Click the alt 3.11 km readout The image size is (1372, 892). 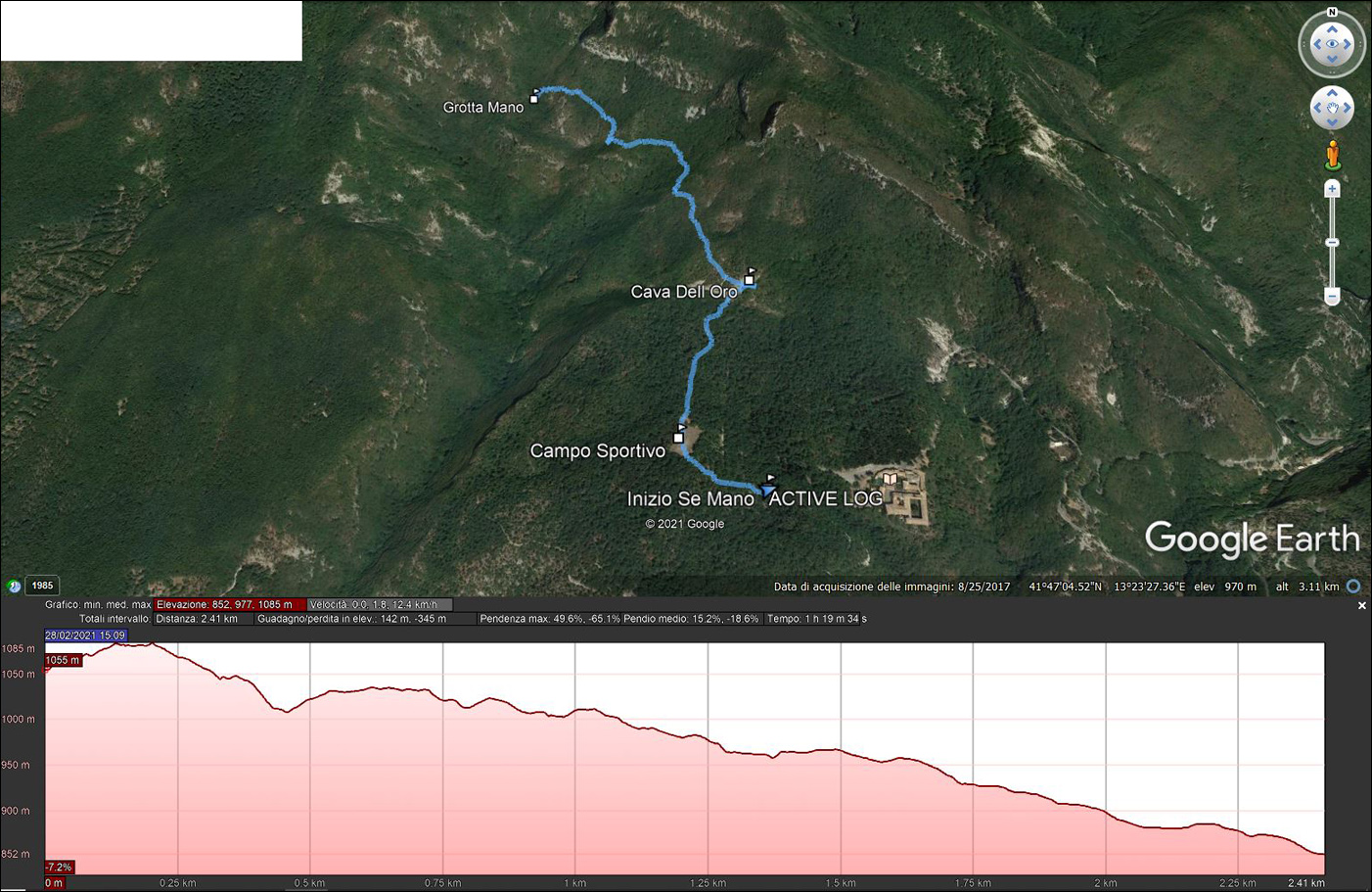pyautogui.click(x=1307, y=587)
